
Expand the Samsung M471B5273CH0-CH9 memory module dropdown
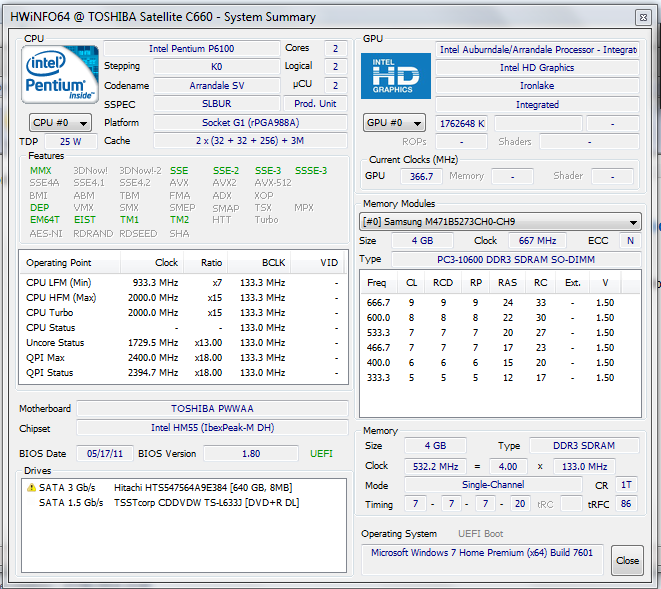click(x=500, y=221)
